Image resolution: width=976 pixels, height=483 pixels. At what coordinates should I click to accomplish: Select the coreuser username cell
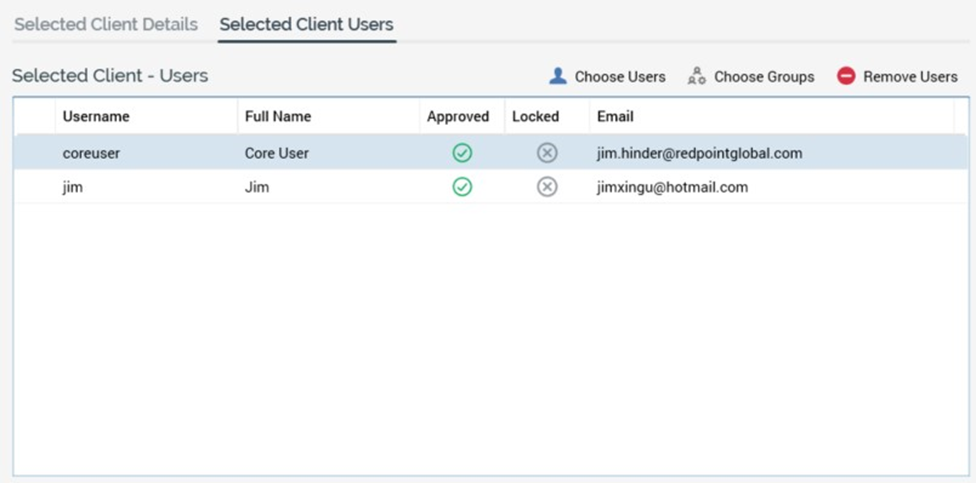91,153
